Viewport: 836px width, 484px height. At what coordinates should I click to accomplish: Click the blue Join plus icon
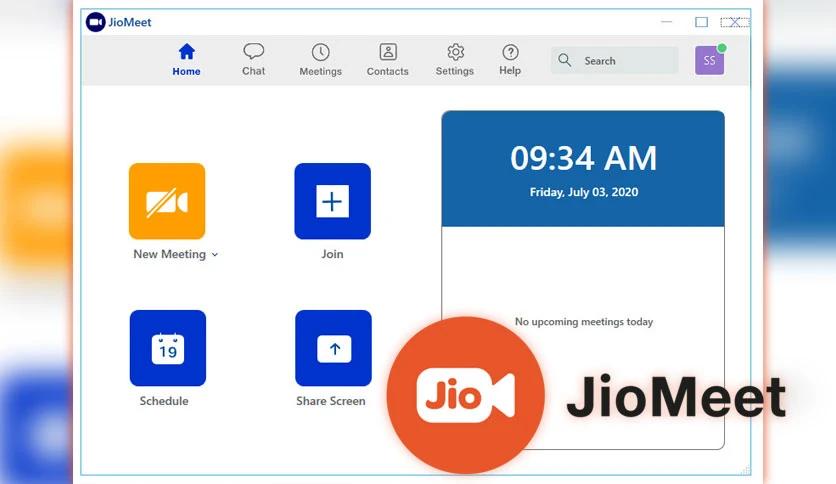[333, 201]
